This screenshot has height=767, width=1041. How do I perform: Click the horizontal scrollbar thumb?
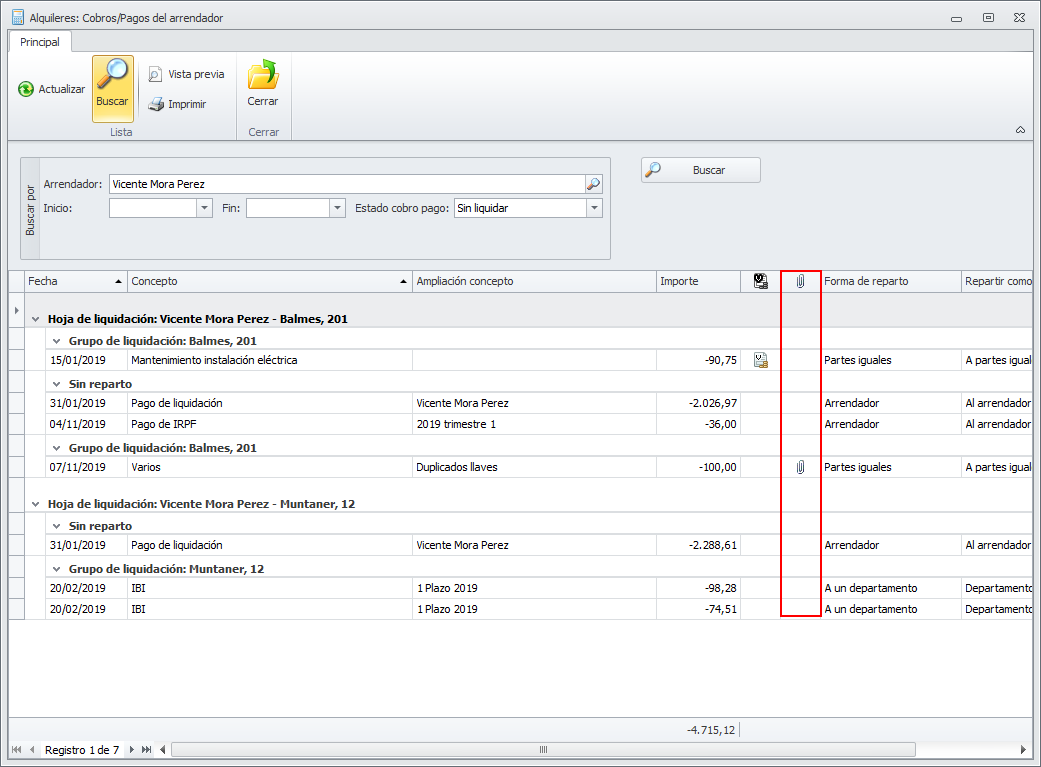click(x=543, y=750)
